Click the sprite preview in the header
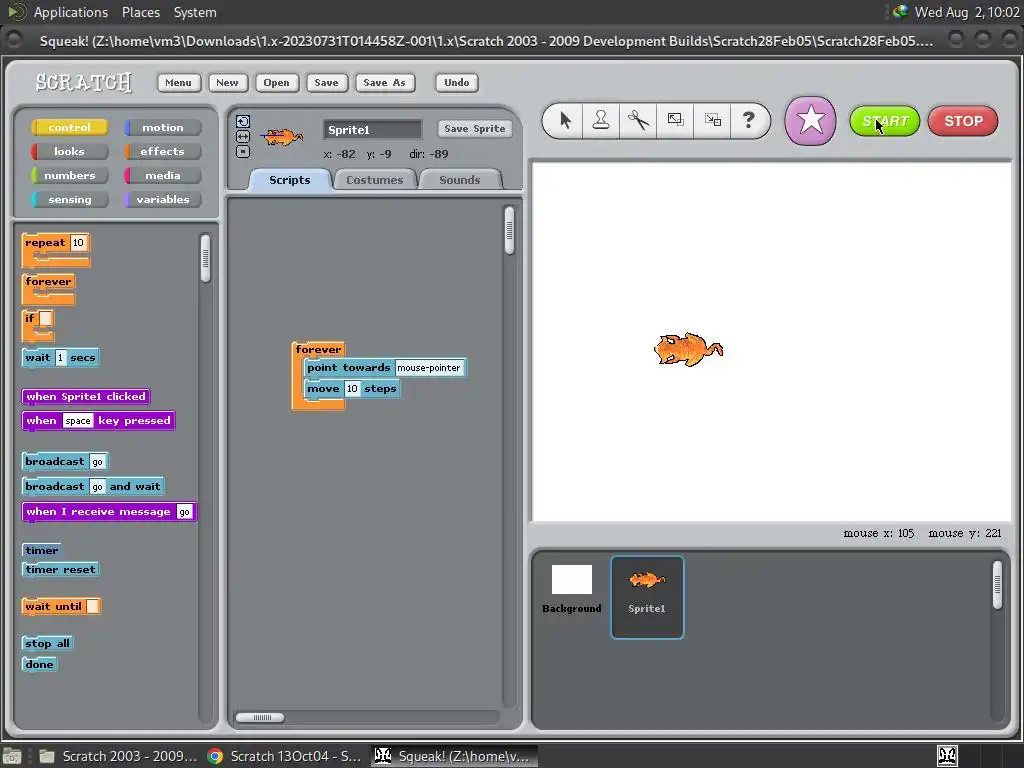The image size is (1024, 768). tap(282, 137)
